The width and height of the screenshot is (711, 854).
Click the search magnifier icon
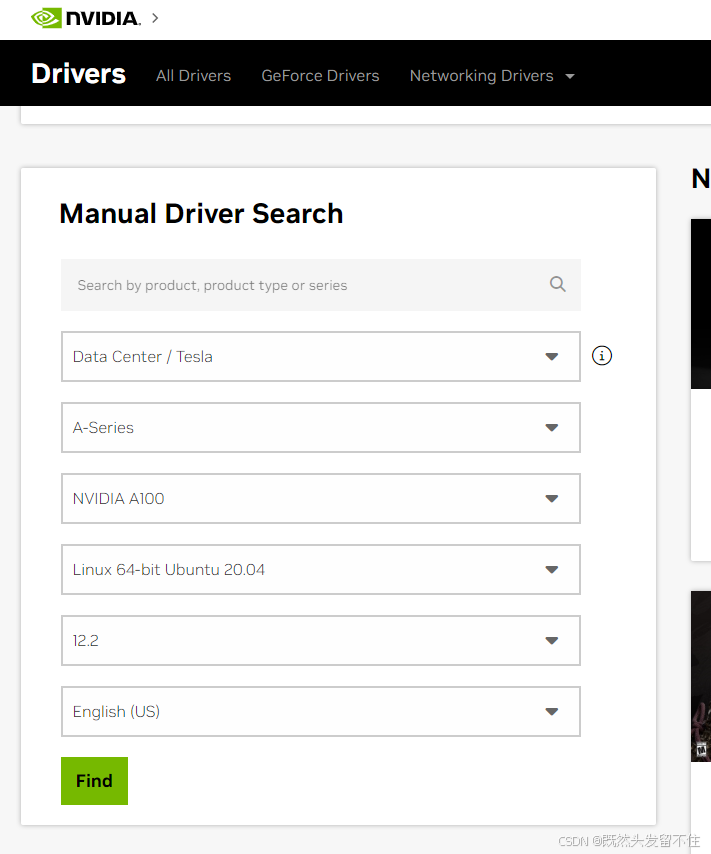click(557, 284)
